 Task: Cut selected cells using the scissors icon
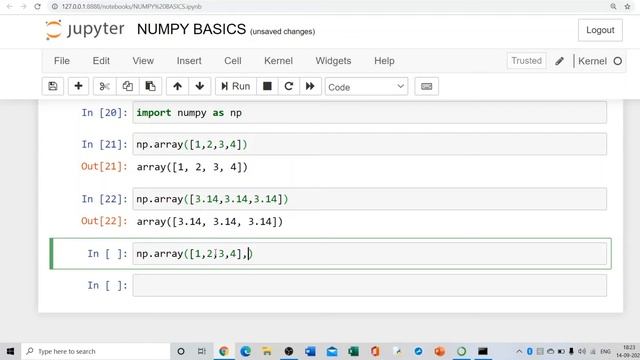(x=104, y=87)
